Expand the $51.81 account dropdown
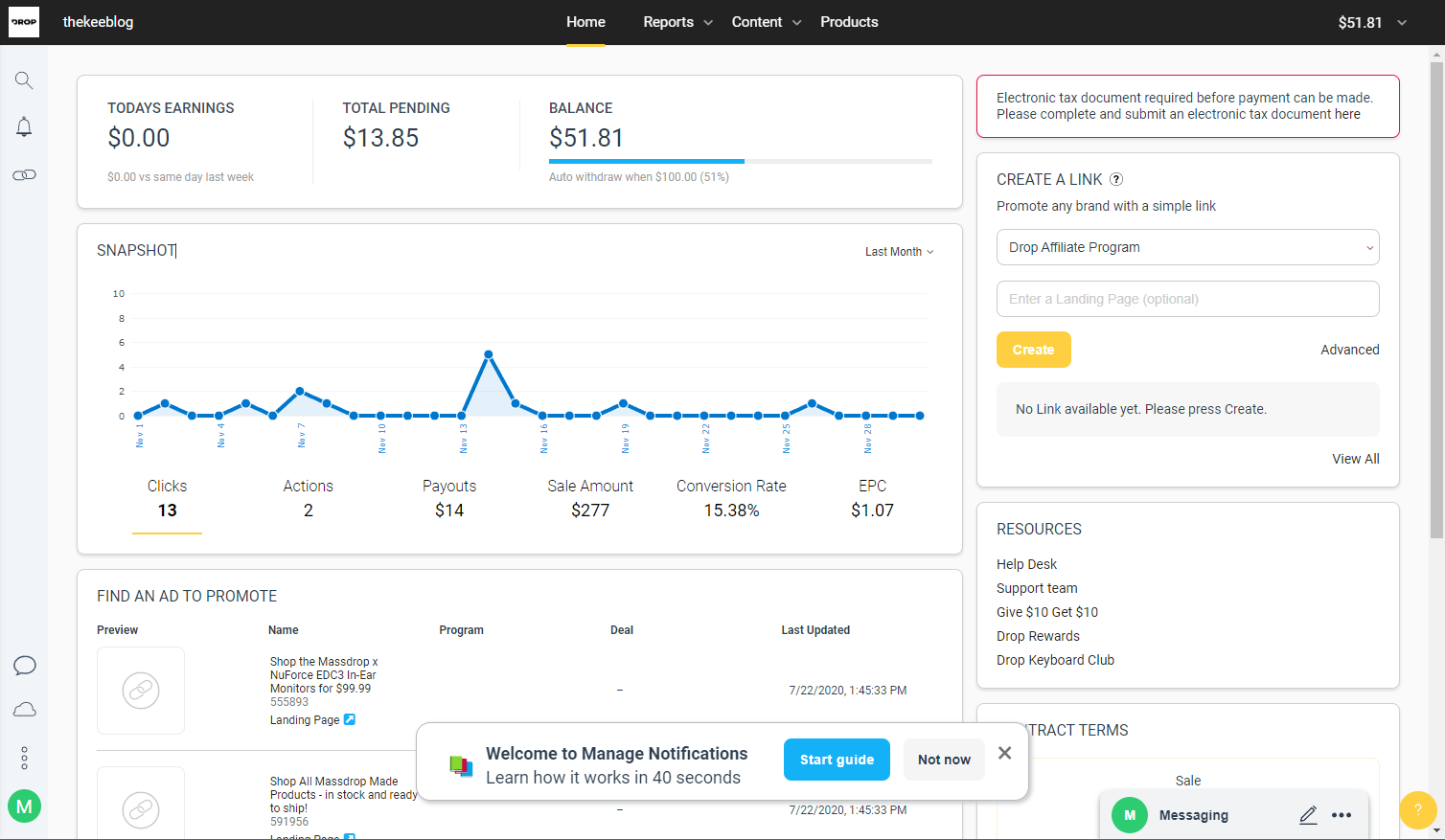 [x=1372, y=22]
